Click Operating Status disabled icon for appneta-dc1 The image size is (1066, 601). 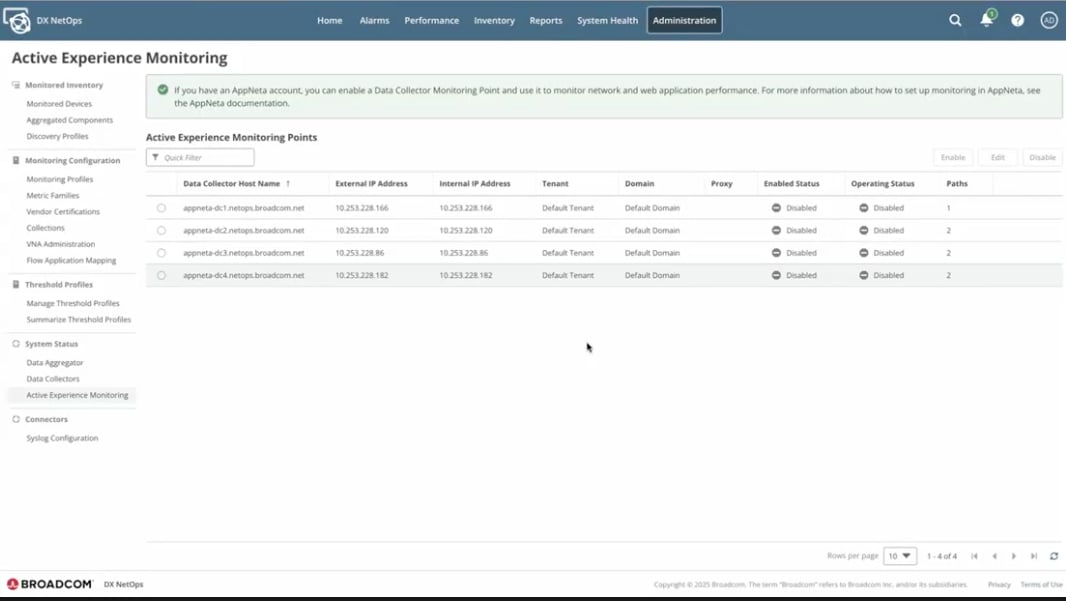pyautogui.click(x=863, y=208)
